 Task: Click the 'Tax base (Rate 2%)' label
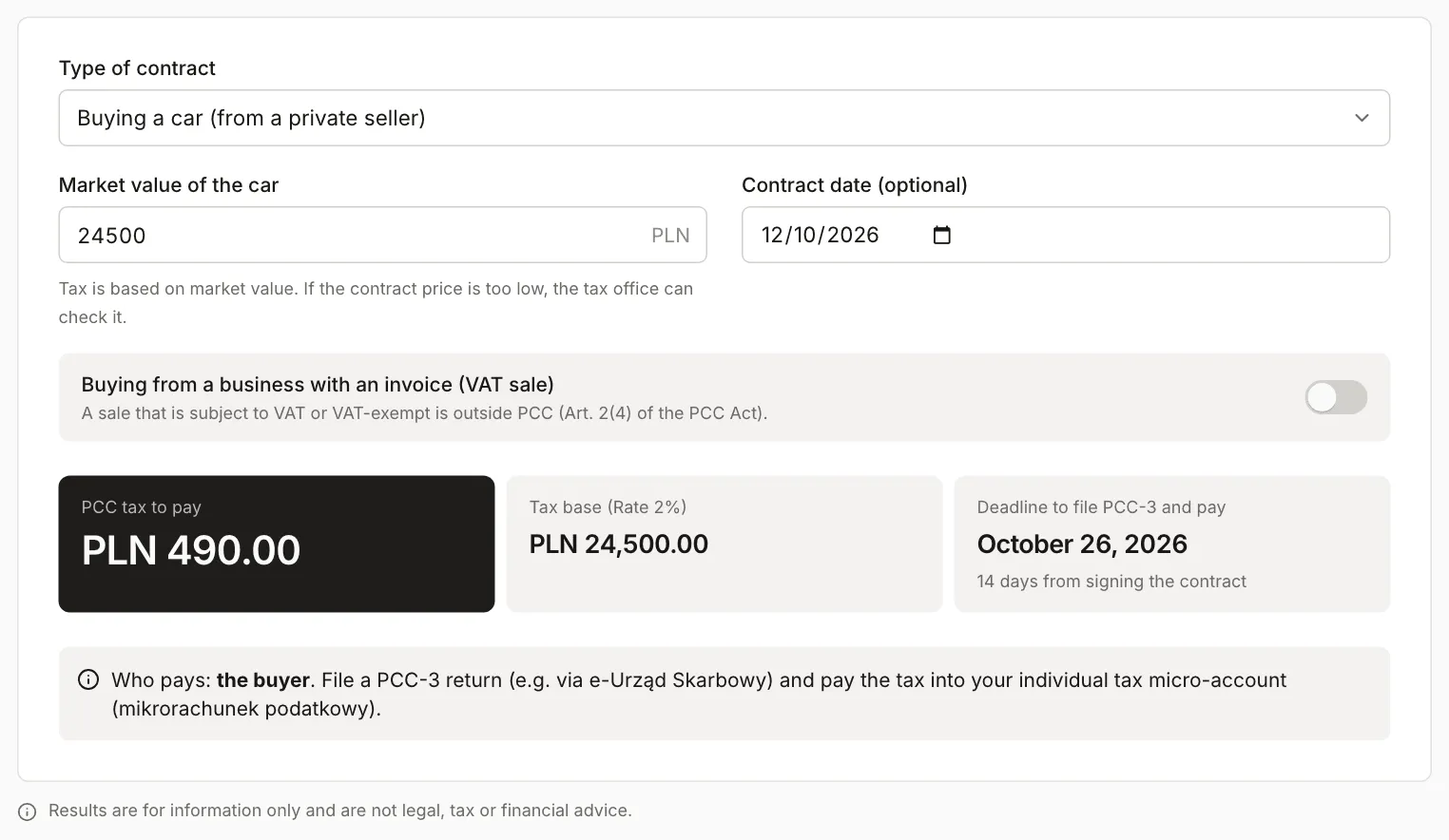(x=608, y=507)
